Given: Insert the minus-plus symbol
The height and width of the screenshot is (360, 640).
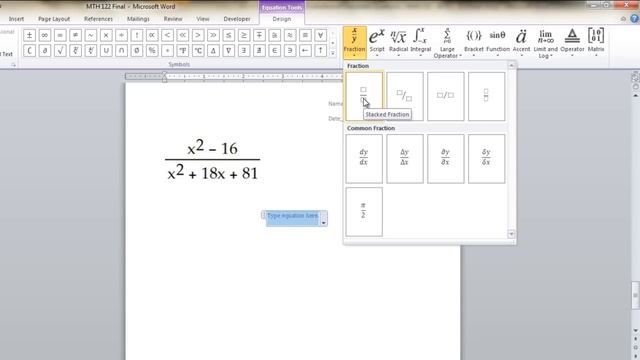Looking at the screenshot, I should (259, 36).
